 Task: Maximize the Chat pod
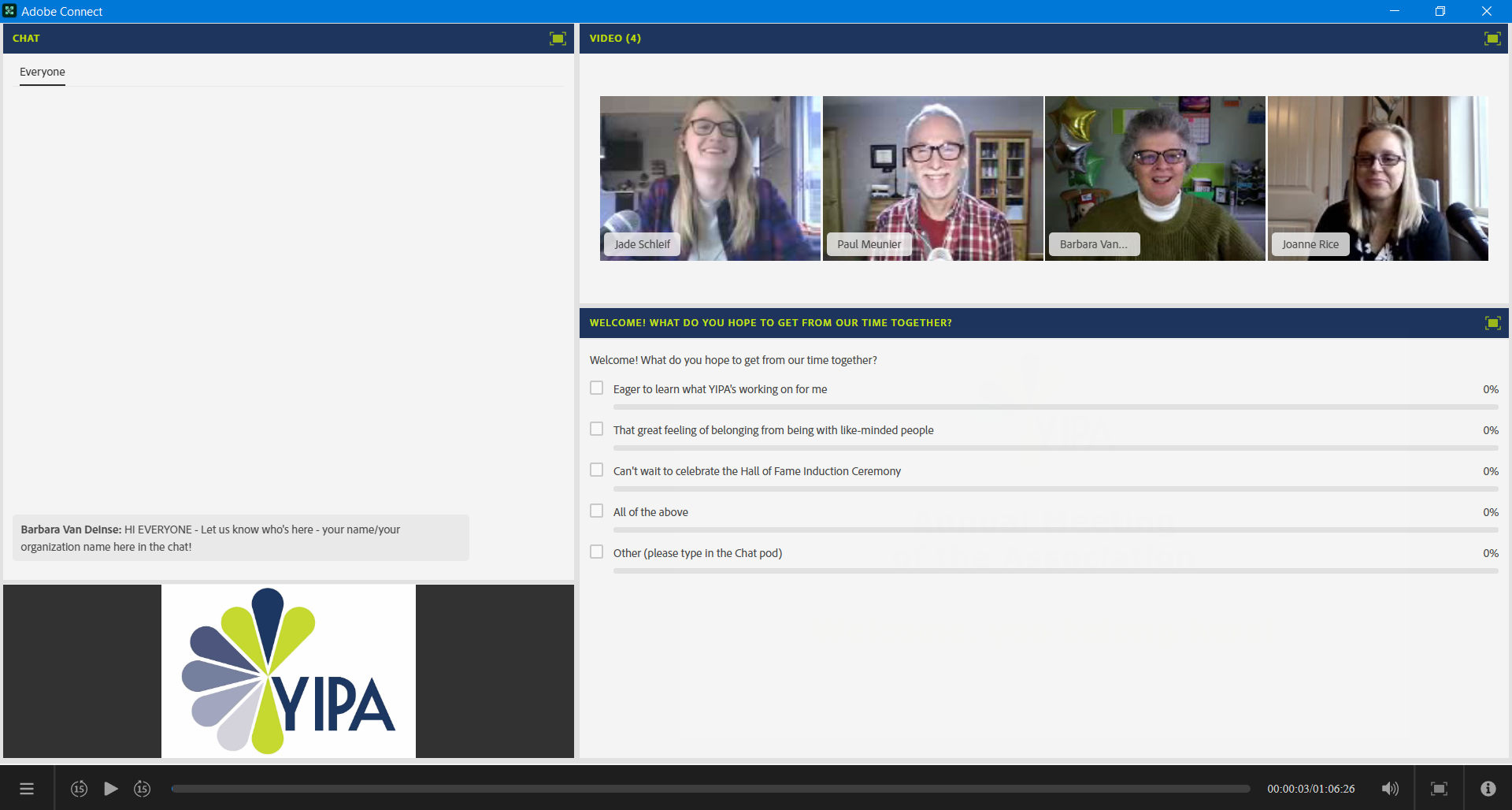(558, 38)
